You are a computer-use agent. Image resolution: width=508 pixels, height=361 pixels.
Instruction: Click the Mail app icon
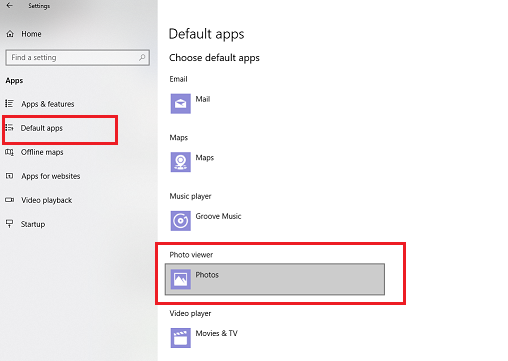coord(181,104)
